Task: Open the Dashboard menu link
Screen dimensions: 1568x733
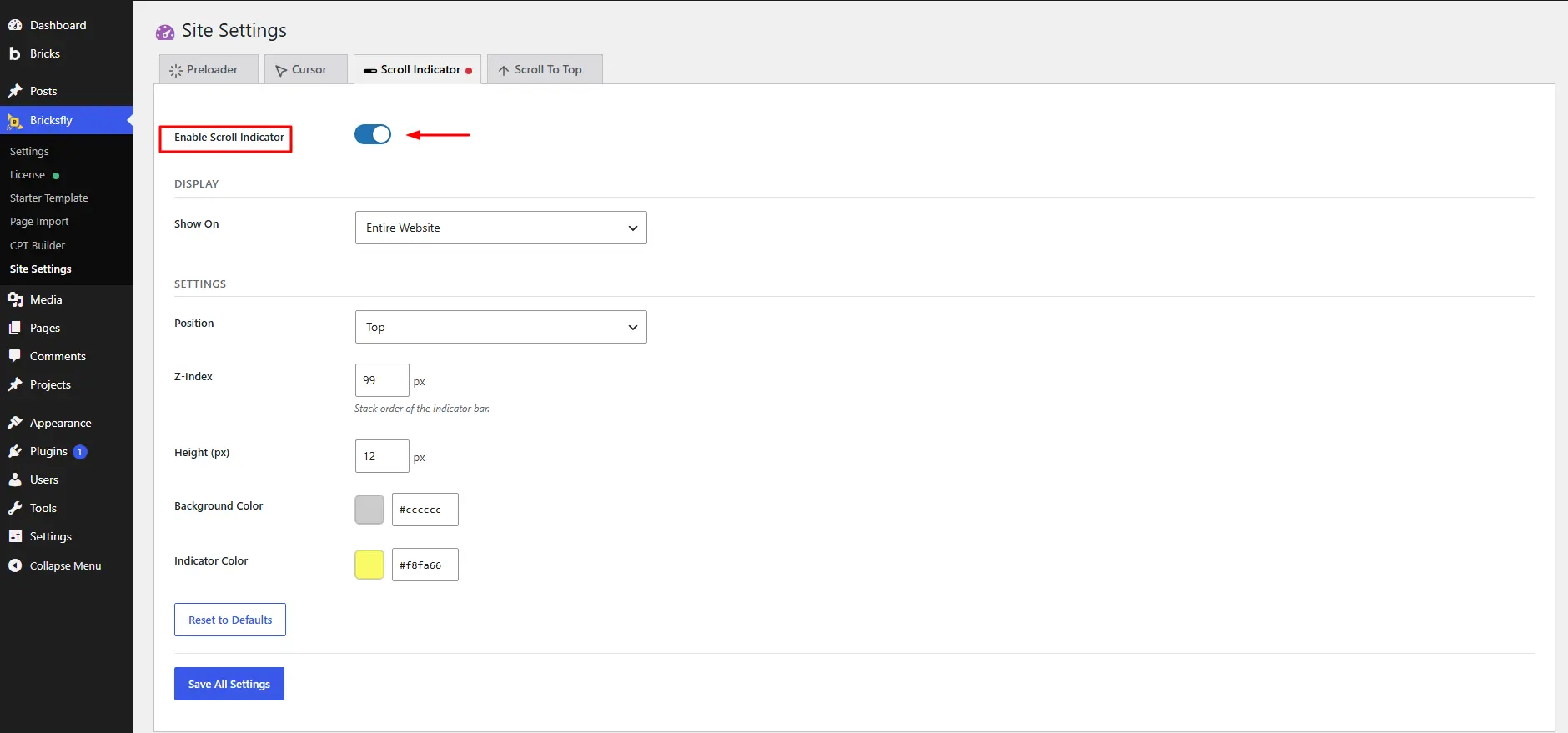Action: click(x=58, y=25)
